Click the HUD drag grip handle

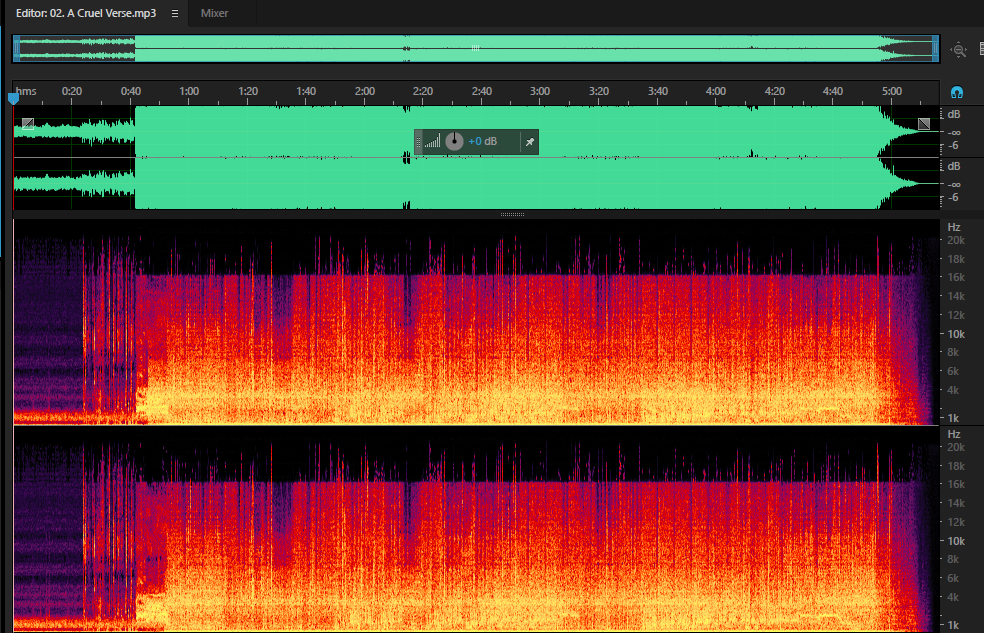point(419,142)
